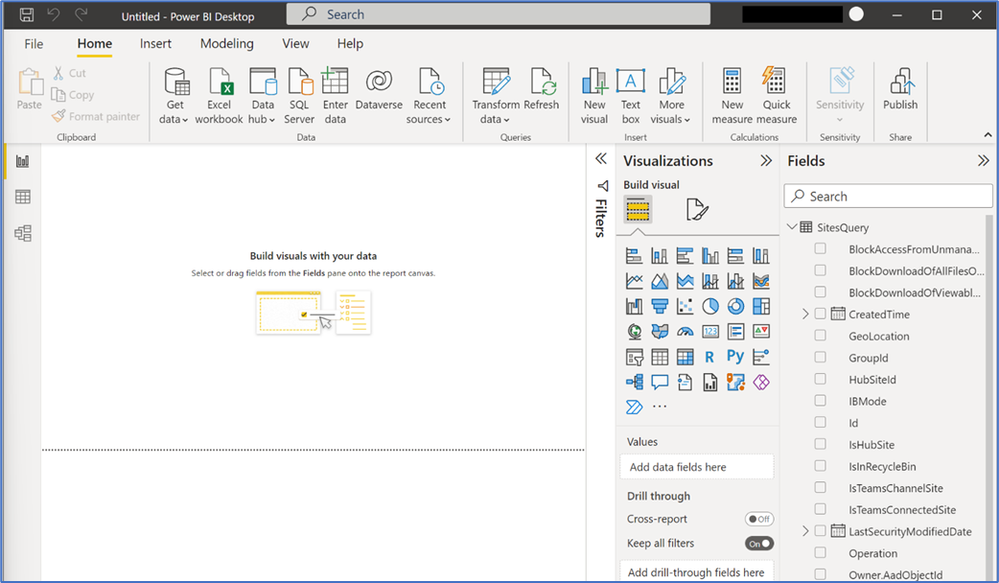Click the Save icon in title bar
The image size is (999, 583).
point(27,15)
